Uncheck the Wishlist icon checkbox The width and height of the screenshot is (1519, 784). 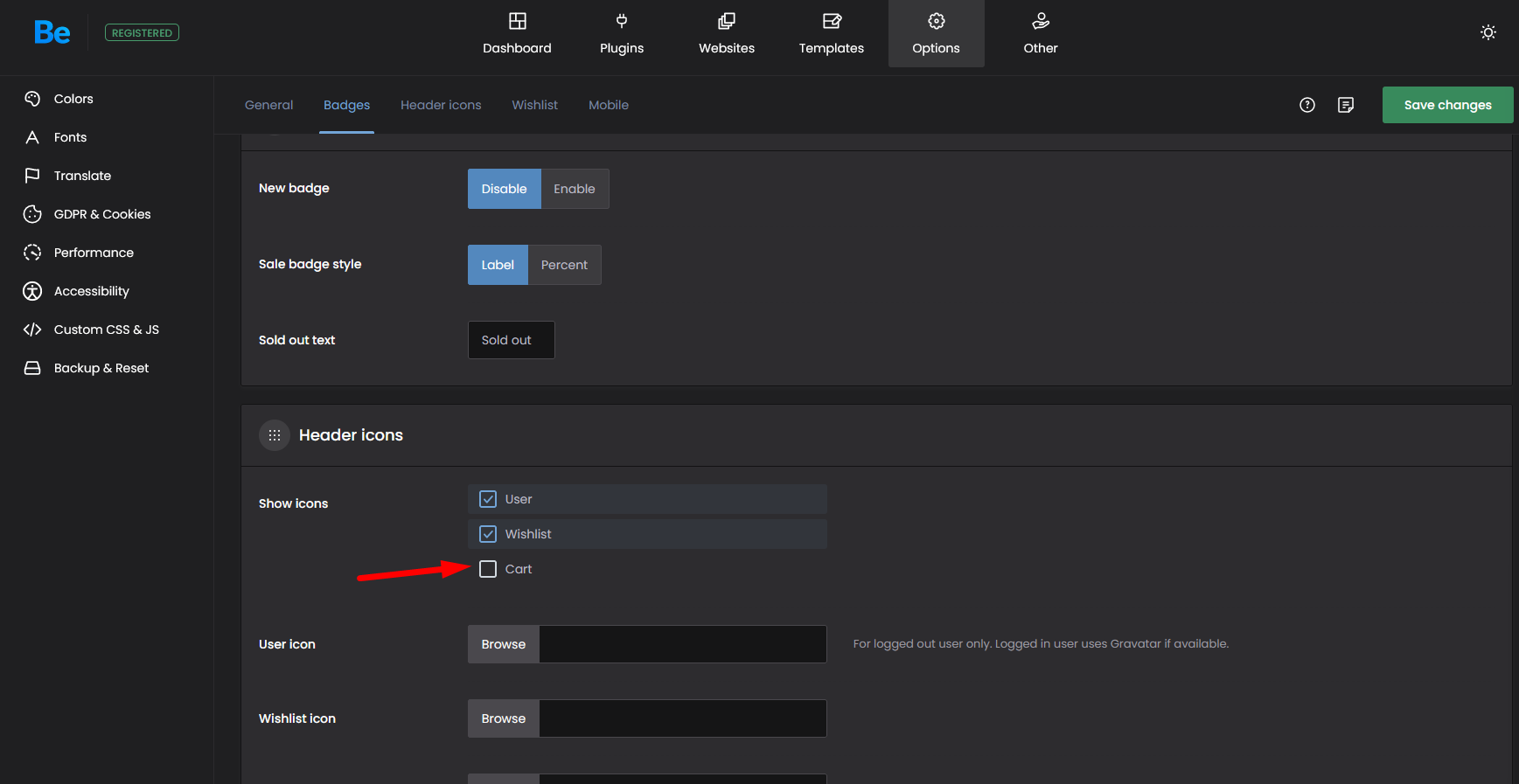point(488,534)
